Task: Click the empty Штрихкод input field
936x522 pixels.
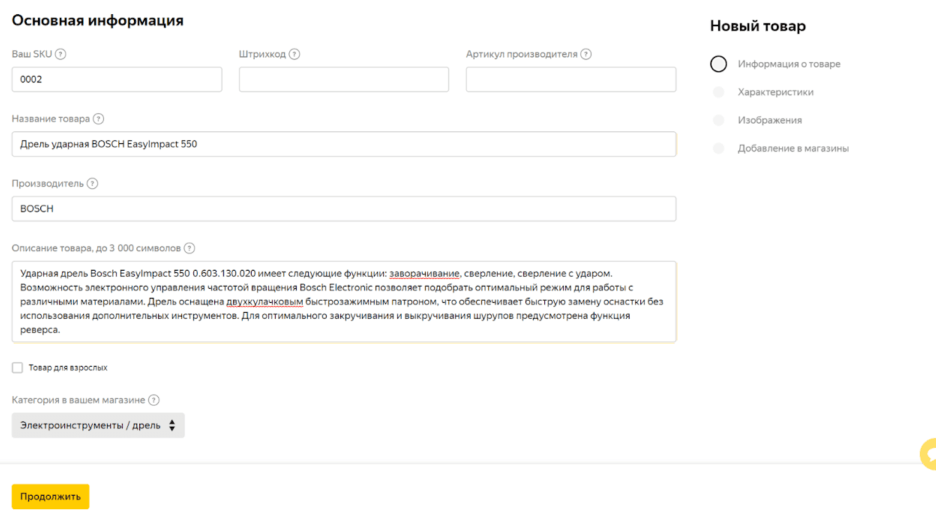Action: [343, 80]
